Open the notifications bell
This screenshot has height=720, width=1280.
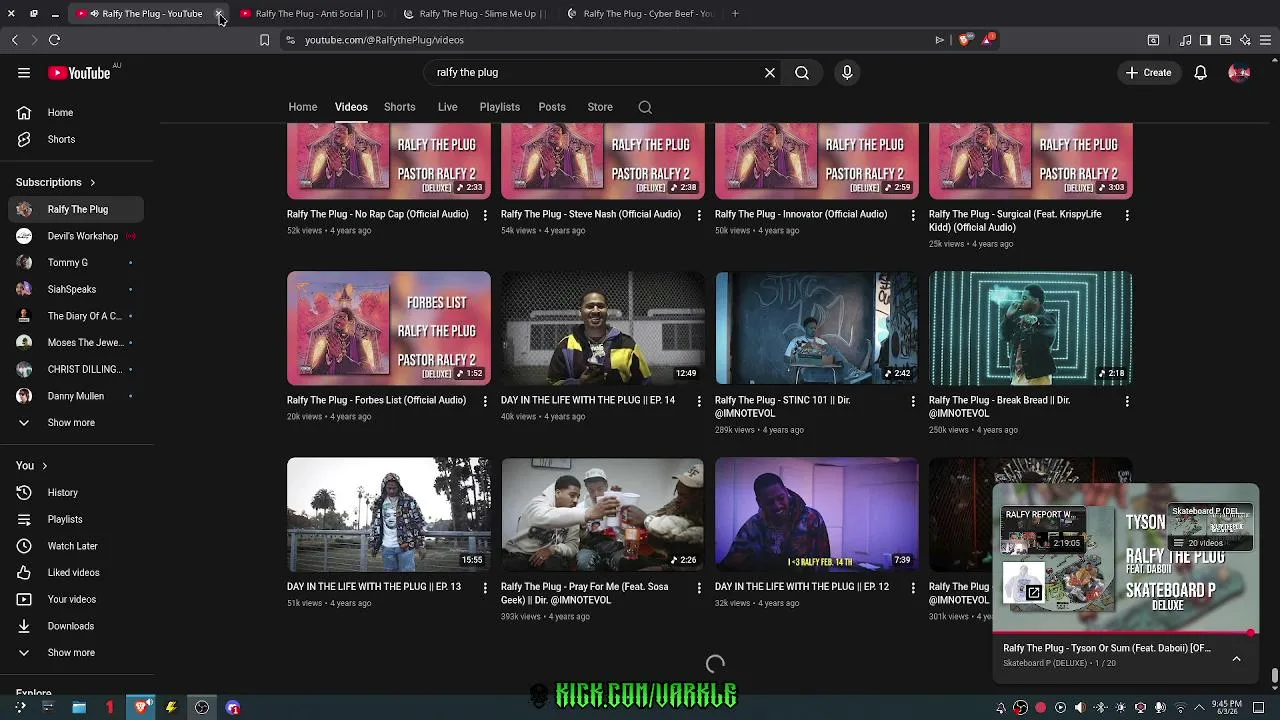coord(1200,72)
